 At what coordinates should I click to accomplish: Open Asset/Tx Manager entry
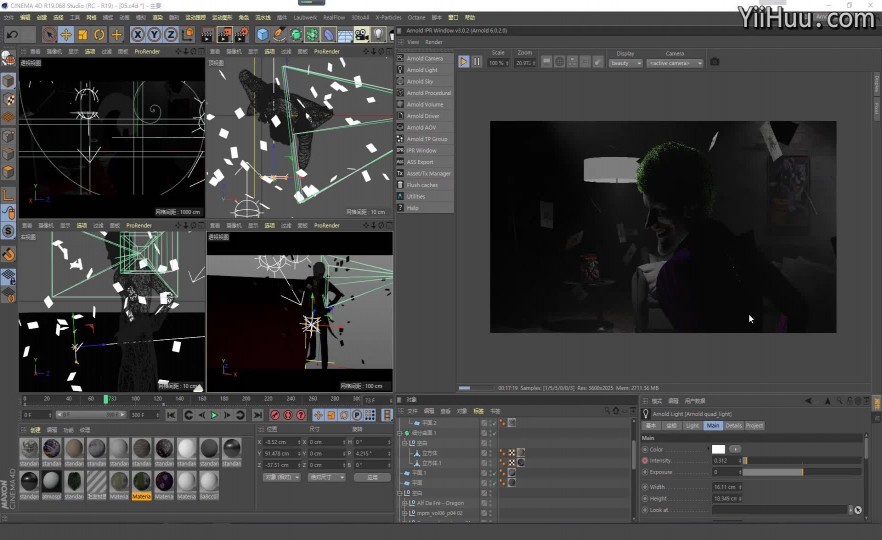pyautogui.click(x=425, y=174)
